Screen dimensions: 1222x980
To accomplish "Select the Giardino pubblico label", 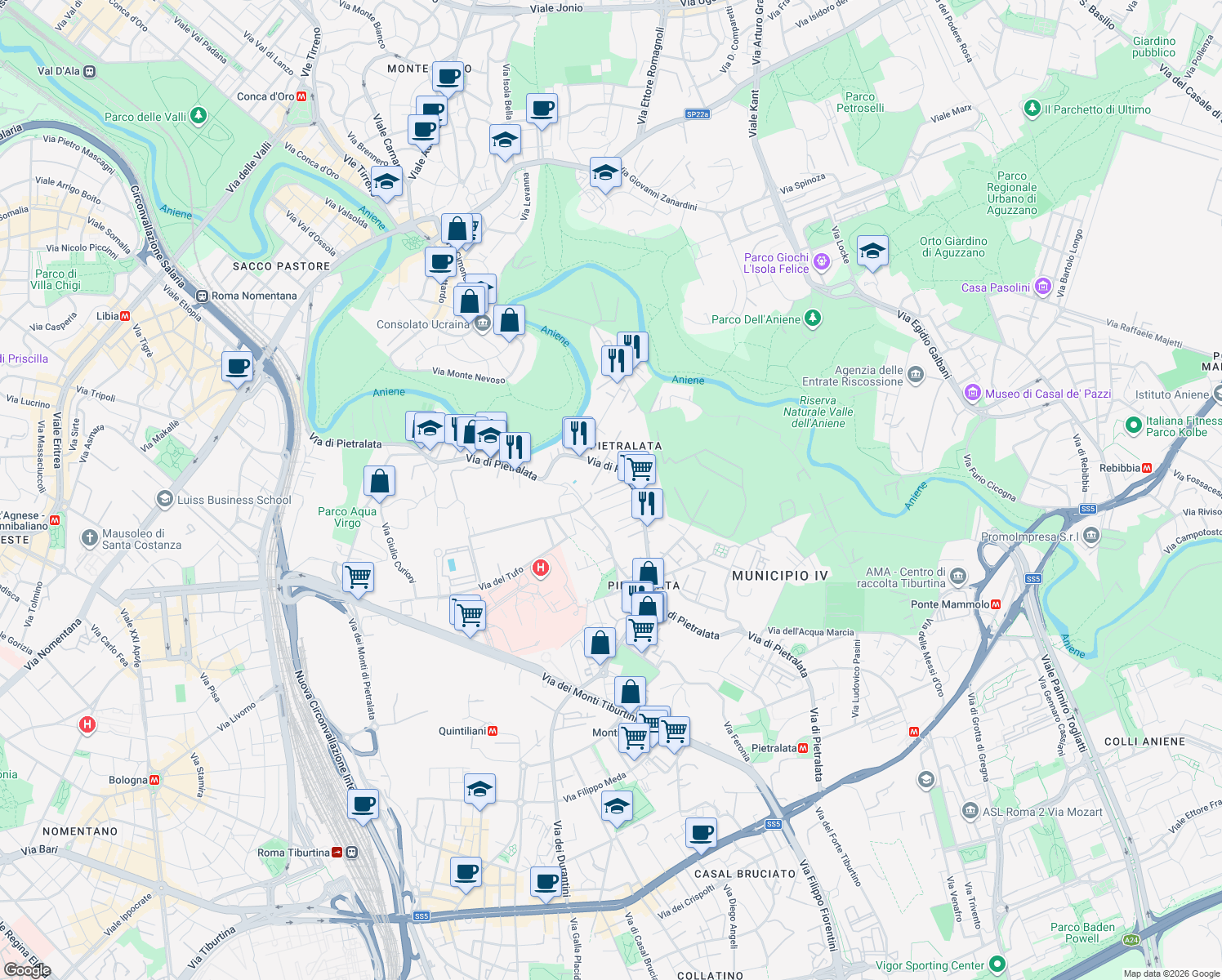I will pos(1154,47).
